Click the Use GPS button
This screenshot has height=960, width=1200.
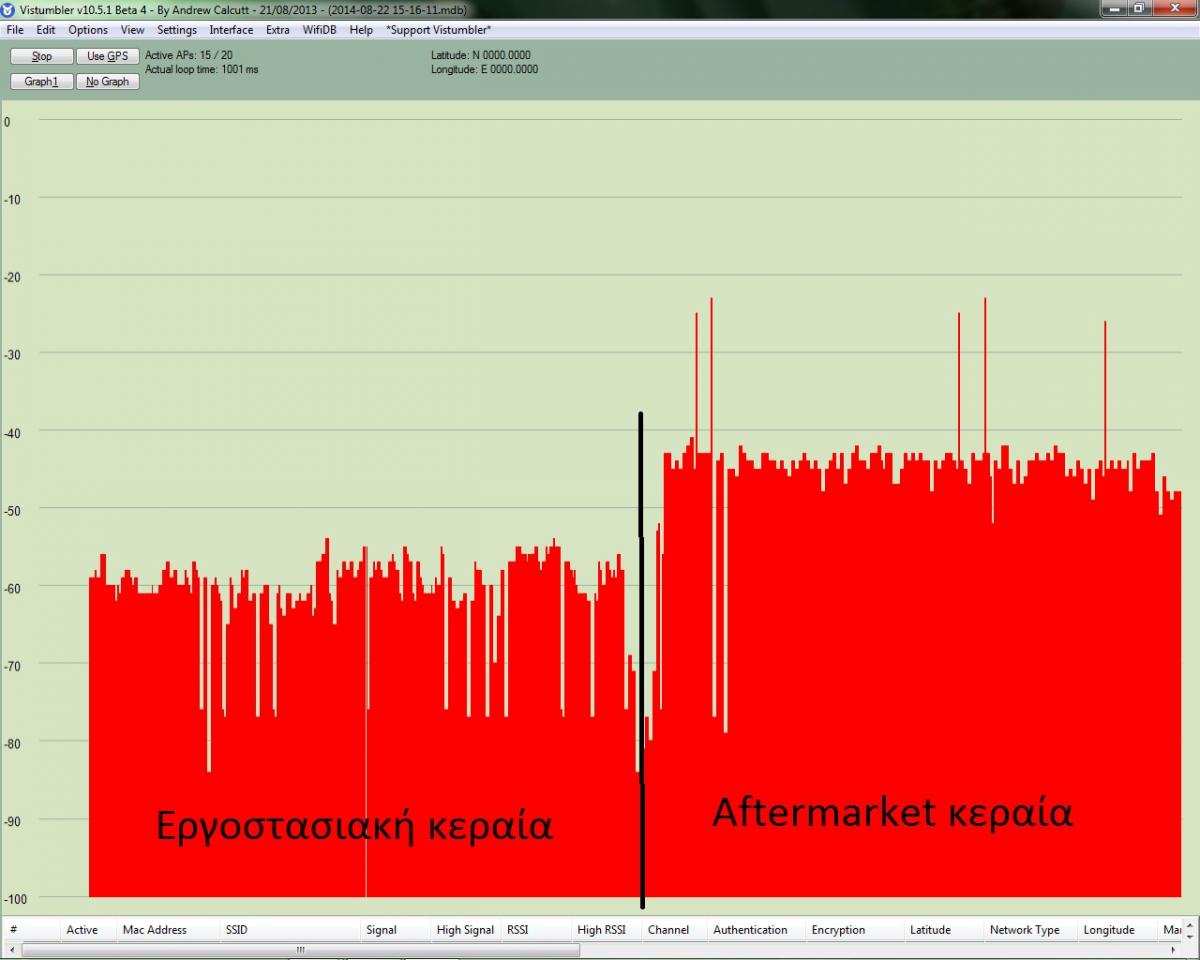click(x=107, y=56)
